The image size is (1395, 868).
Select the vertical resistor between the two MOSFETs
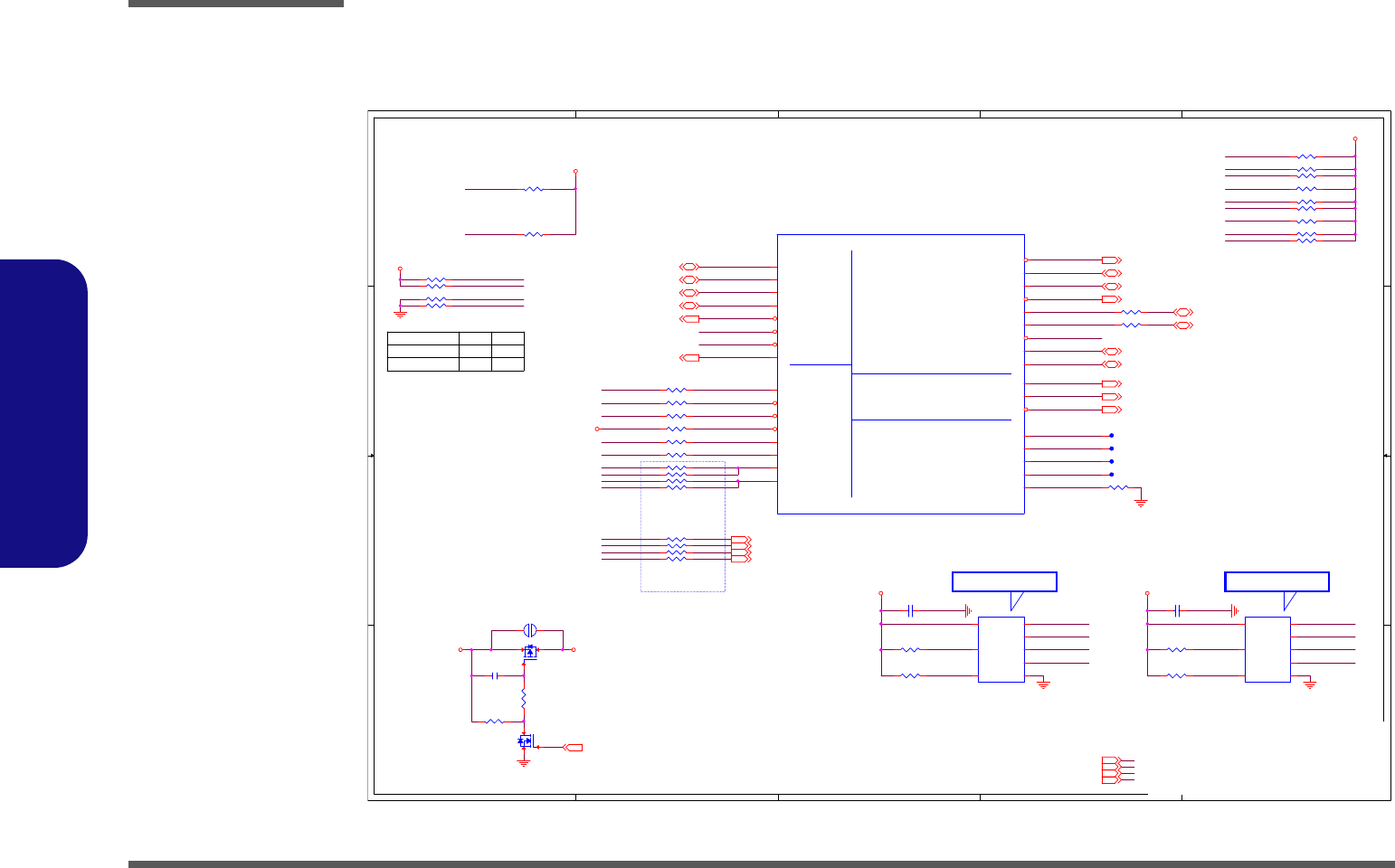click(524, 699)
